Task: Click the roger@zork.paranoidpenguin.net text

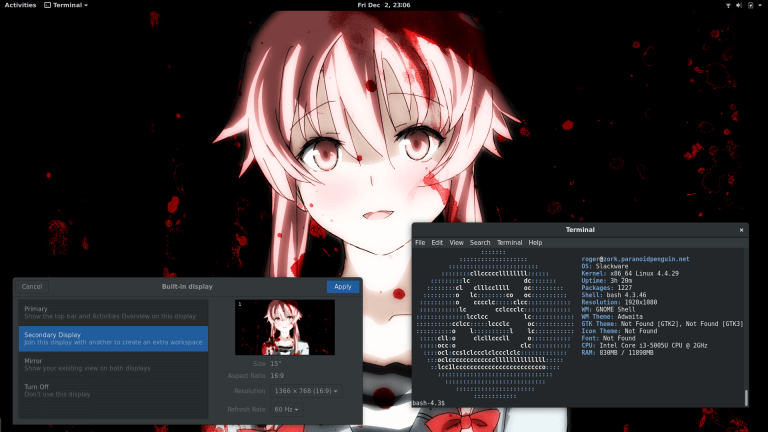Action: [635, 259]
